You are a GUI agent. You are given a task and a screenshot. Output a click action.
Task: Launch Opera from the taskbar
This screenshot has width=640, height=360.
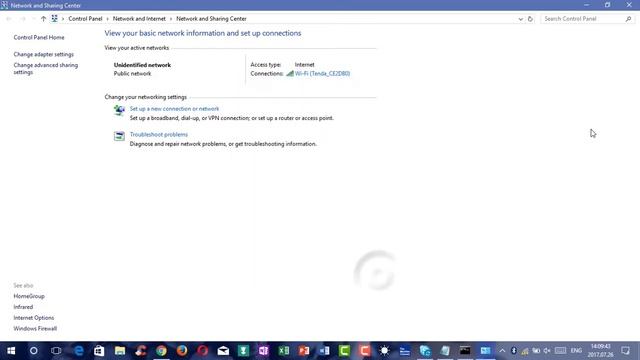pyautogui.click(x=202, y=351)
